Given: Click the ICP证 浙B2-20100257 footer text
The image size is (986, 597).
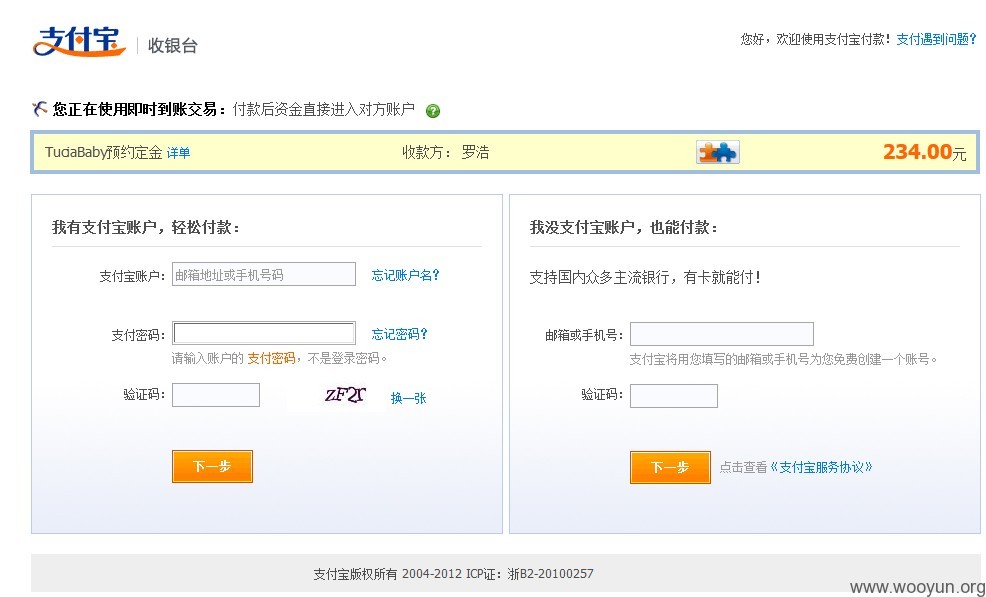Looking at the screenshot, I should tap(529, 574).
